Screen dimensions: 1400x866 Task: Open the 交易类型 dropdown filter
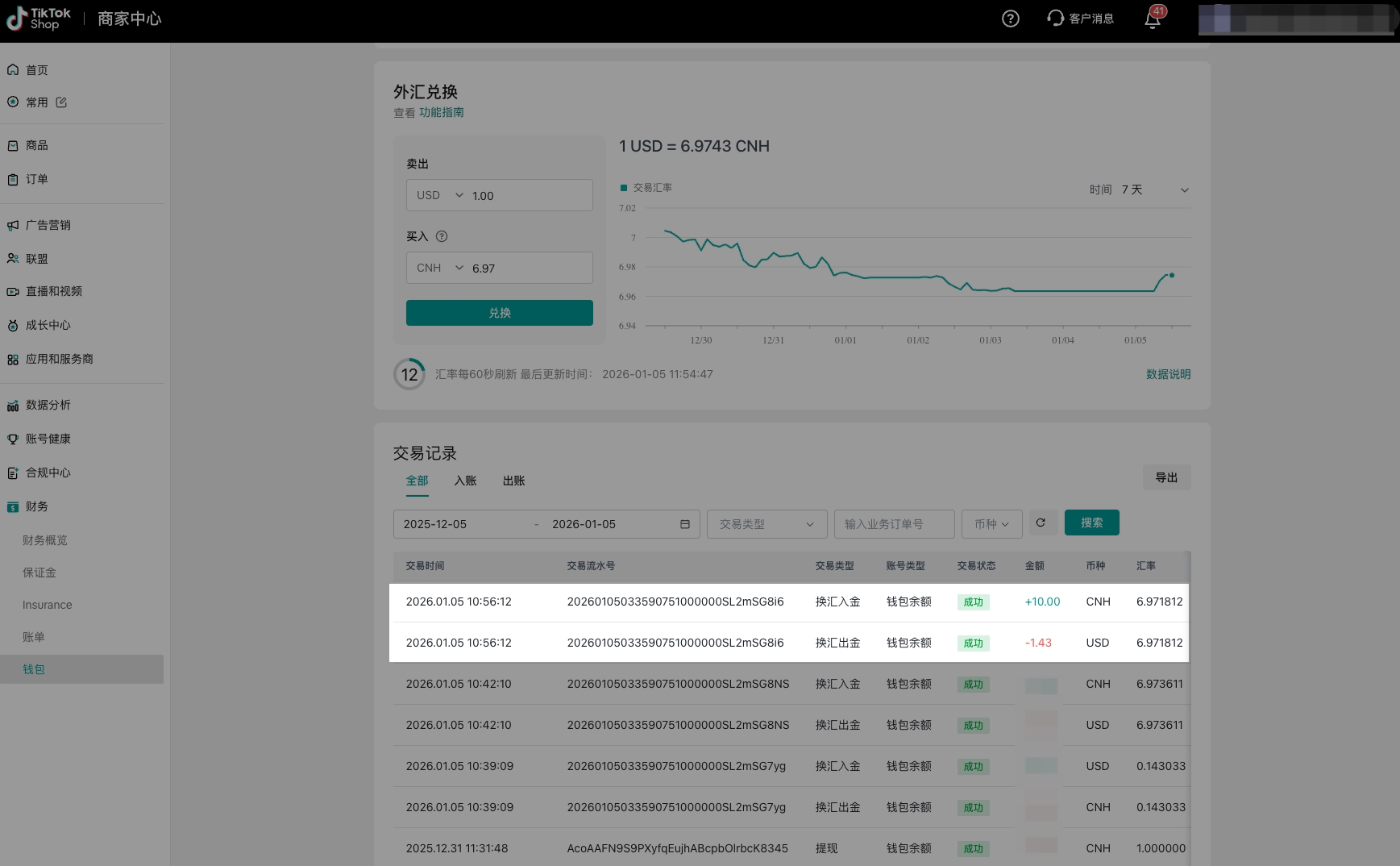pyautogui.click(x=766, y=524)
